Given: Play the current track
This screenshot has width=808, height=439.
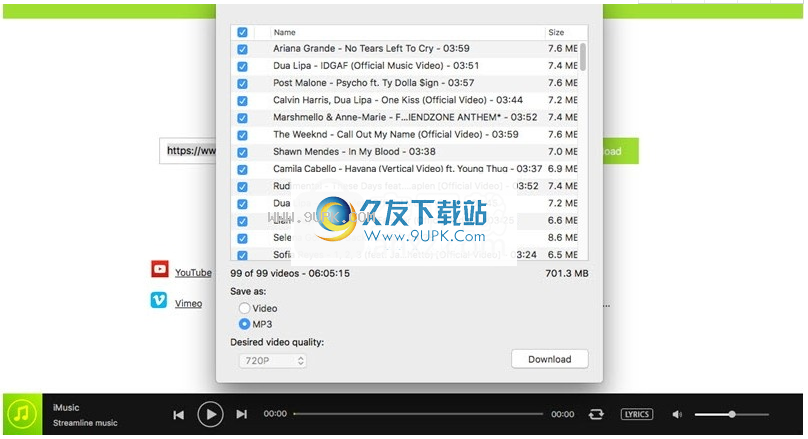Looking at the screenshot, I should (x=210, y=414).
